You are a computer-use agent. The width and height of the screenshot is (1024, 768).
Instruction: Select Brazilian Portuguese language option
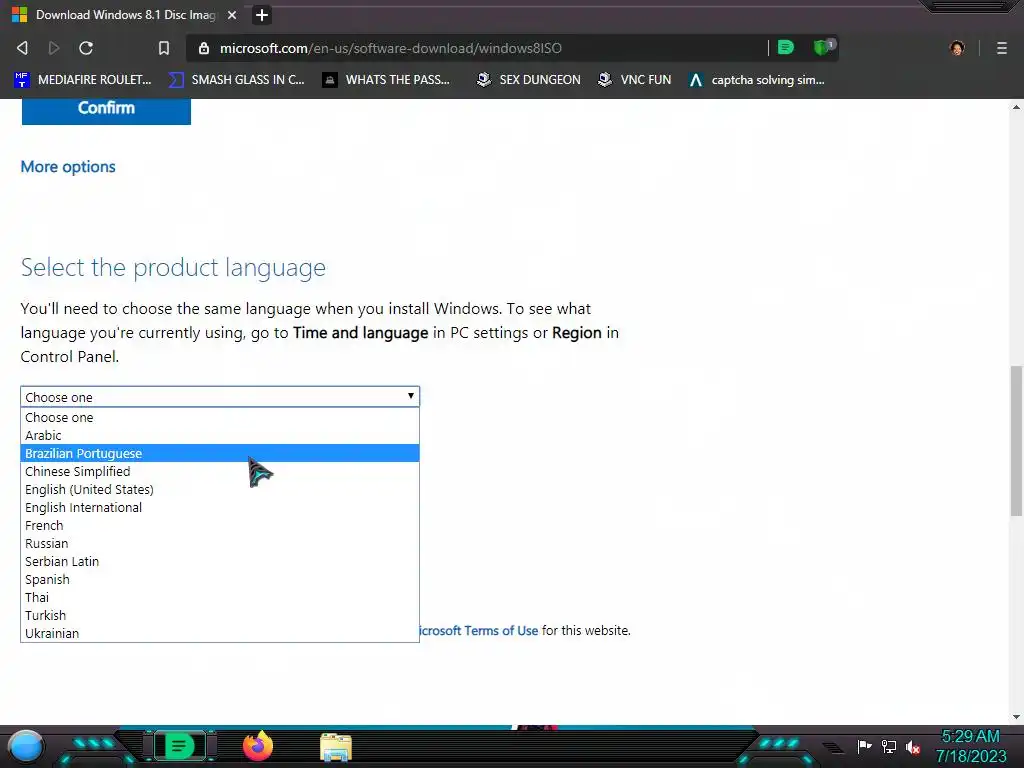[x=219, y=453]
